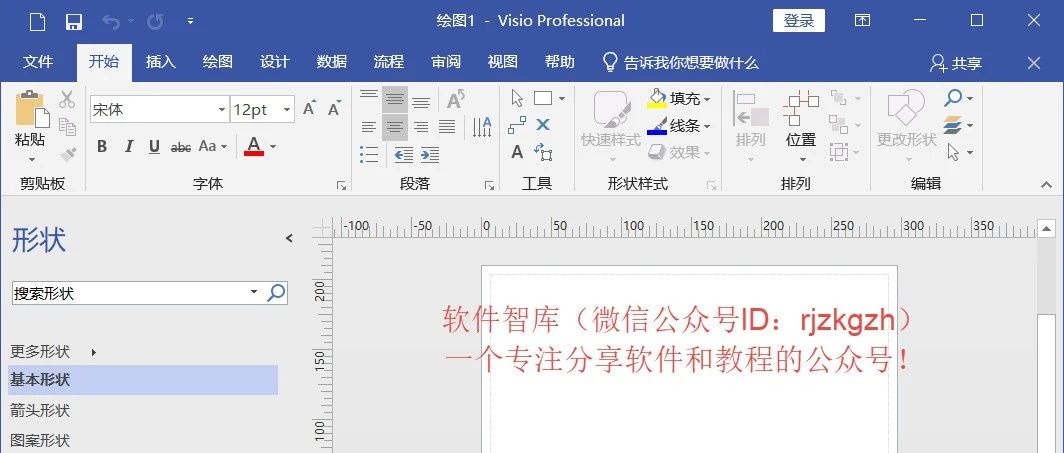Open the Aa change case dropdown
This screenshot has width=1064, height=453.
tap(212, 146)
